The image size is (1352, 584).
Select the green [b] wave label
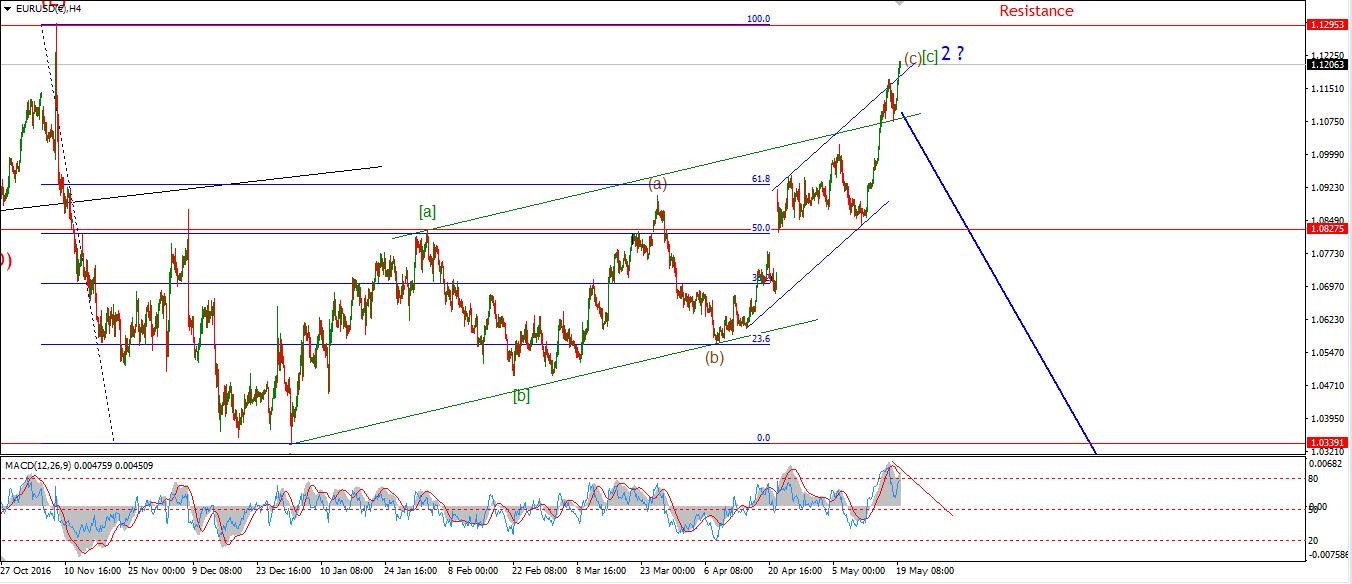click(521, 395)
